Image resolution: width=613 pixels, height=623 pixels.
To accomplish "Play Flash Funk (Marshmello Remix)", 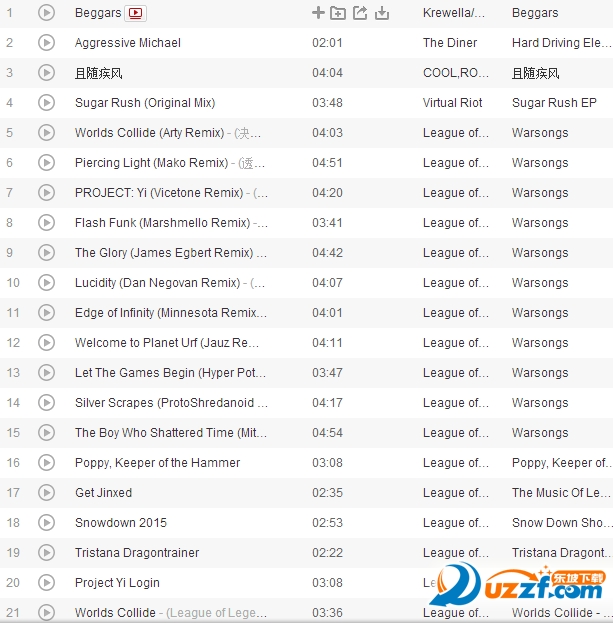I will (x=46, y=222).
